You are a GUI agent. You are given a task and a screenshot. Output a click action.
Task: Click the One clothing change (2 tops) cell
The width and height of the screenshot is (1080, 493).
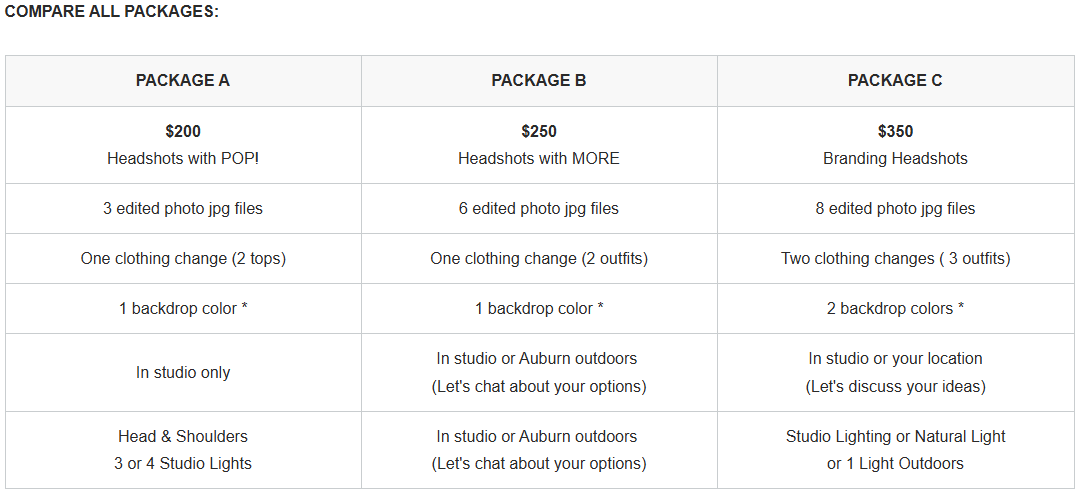[183, 258]
